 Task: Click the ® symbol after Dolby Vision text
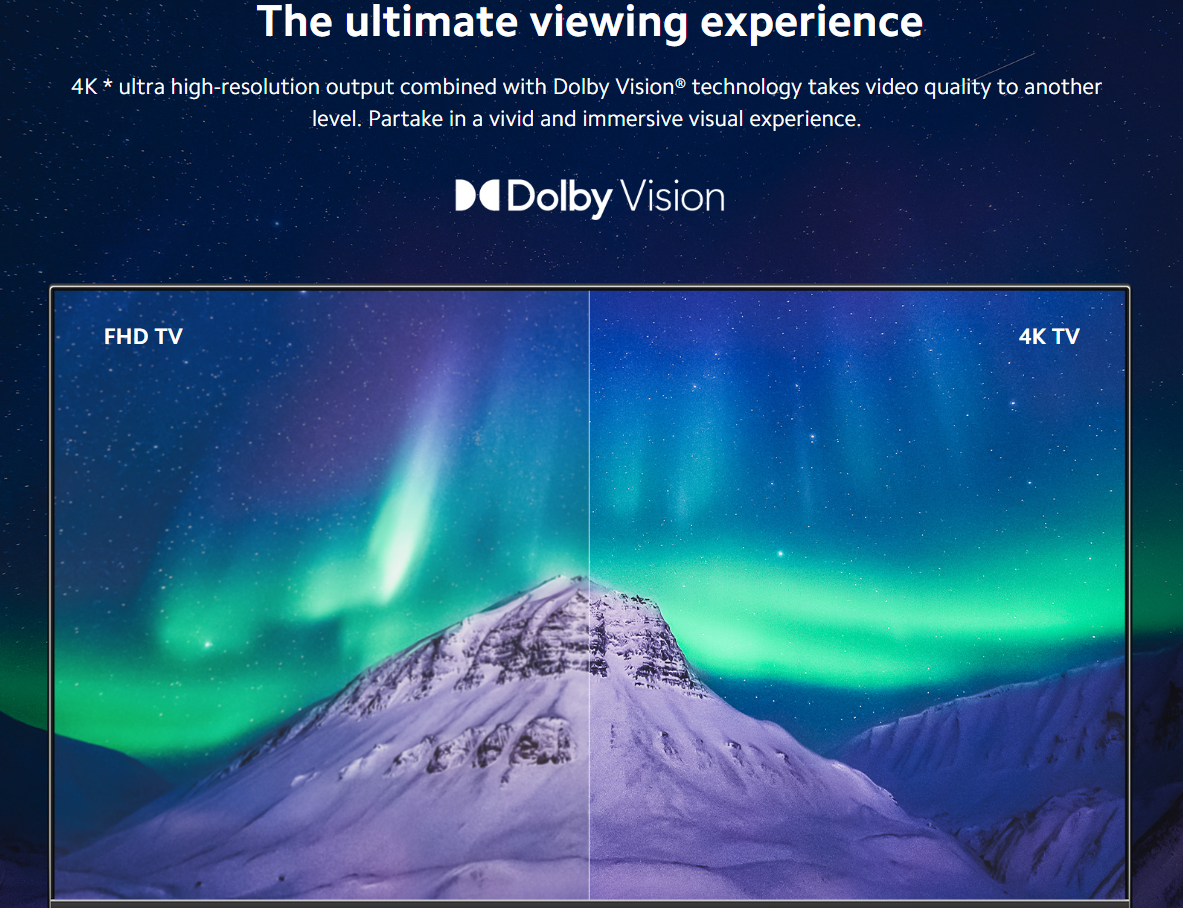point(681,83)
